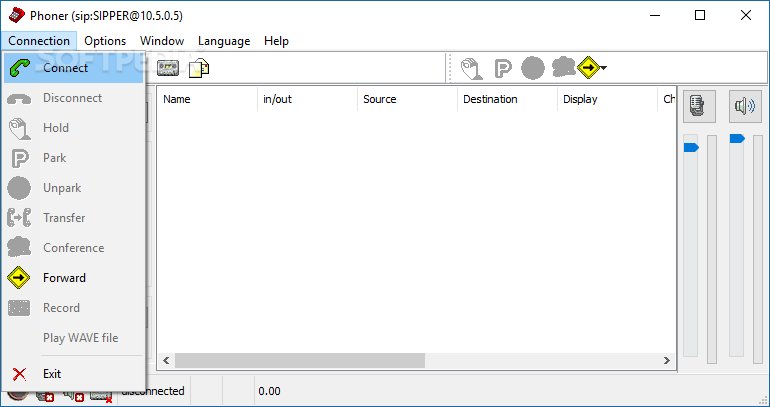Pick Conference from the menu
Viewport: 770px width, 407px height.
[x=74, y=247]
